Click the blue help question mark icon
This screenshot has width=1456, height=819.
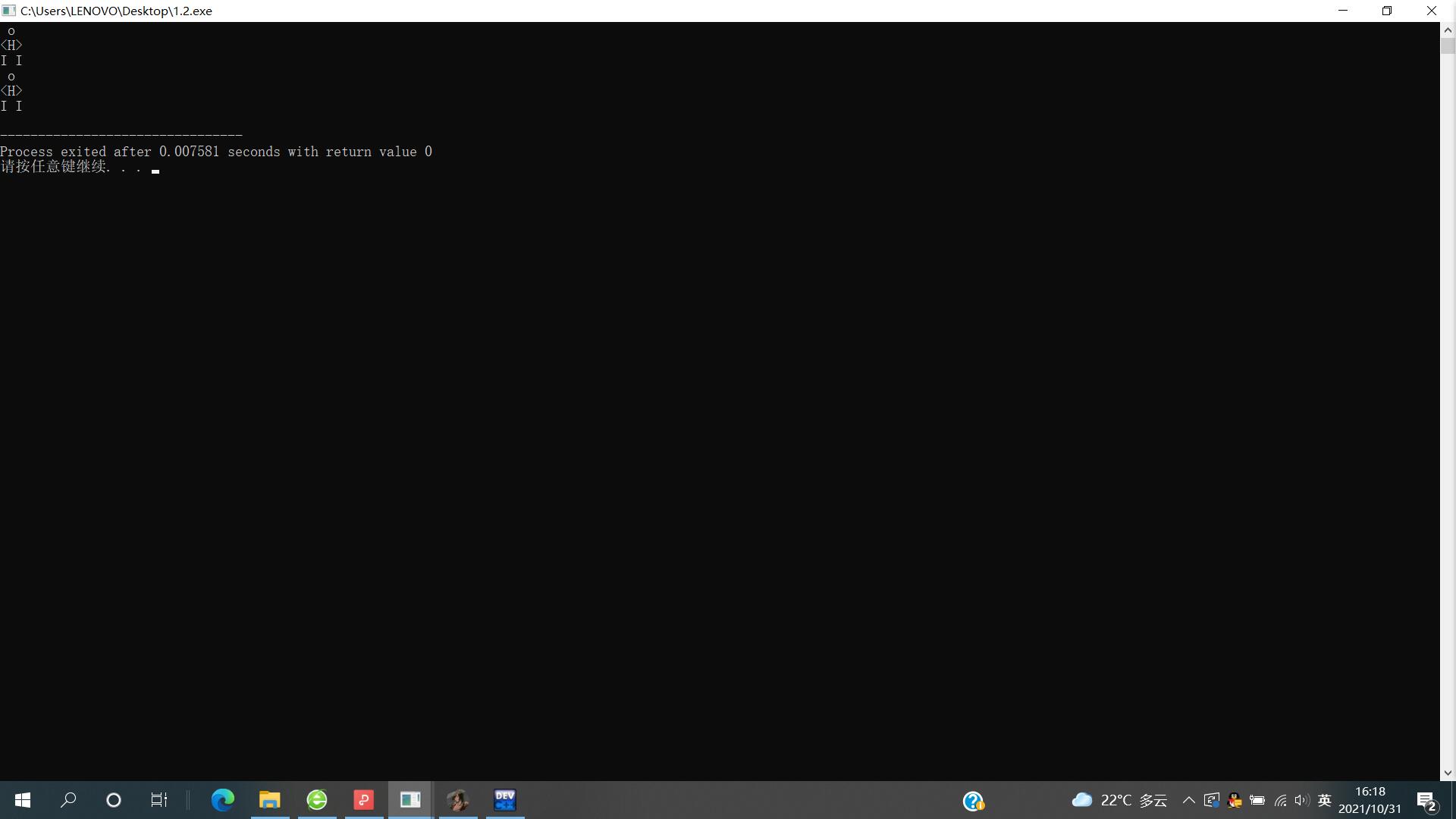(x=973, y=801)
